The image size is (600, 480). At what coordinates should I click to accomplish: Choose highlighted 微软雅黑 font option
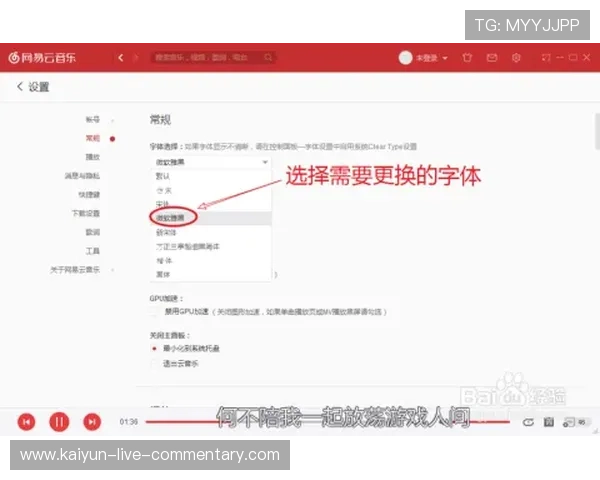click(x=210, y=218)
